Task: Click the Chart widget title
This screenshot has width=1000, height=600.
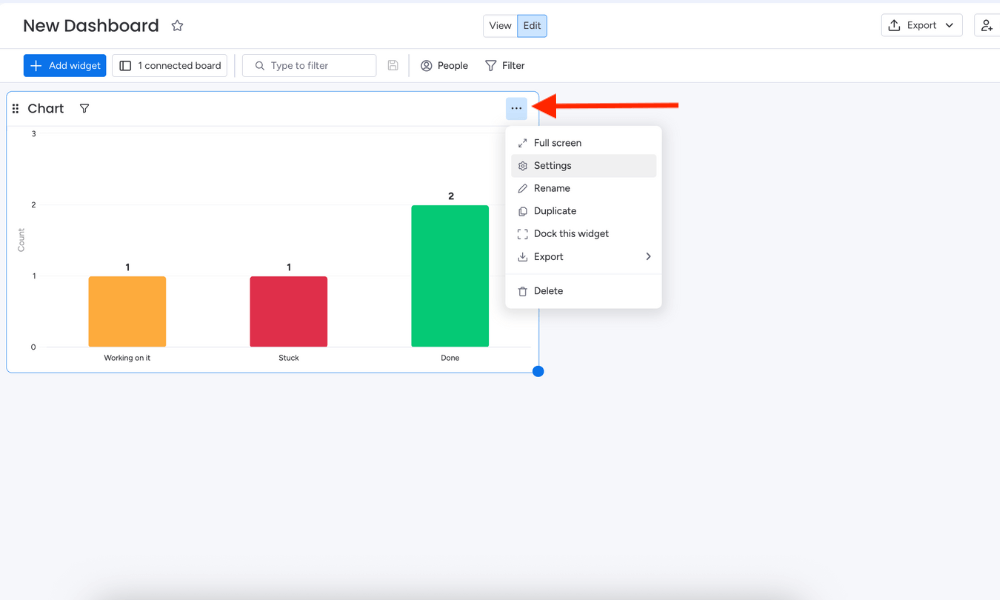Action: point(46,108)
